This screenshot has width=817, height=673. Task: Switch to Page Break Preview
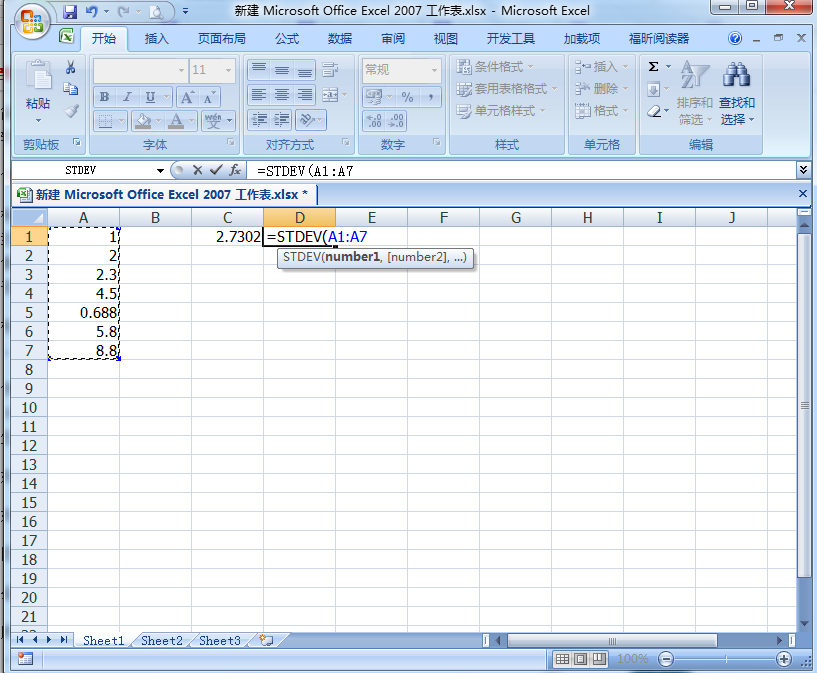coord(599,659)
